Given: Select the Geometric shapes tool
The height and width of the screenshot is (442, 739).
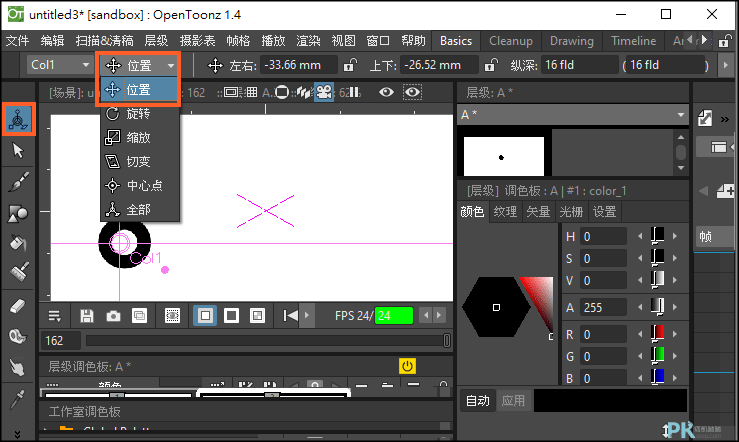Looking at the screenshot, I should 18,213.
